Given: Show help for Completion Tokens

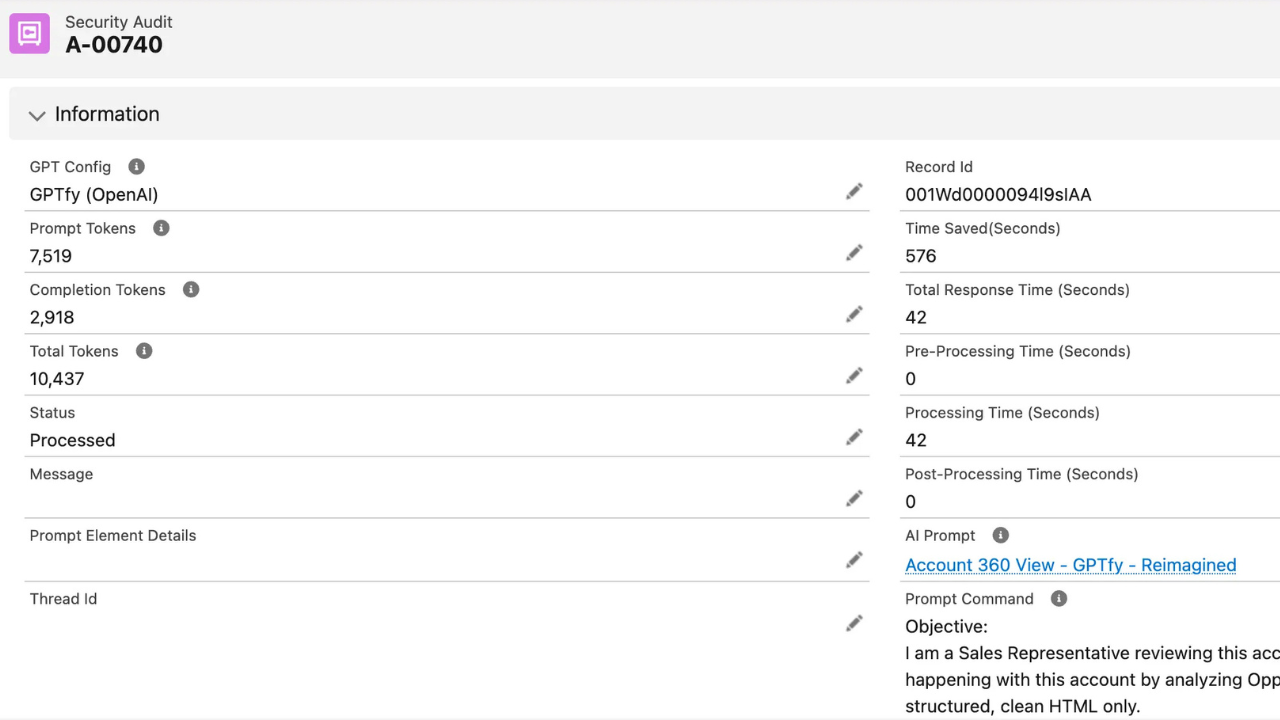Looking at the screenshot, I should (191, 290).
